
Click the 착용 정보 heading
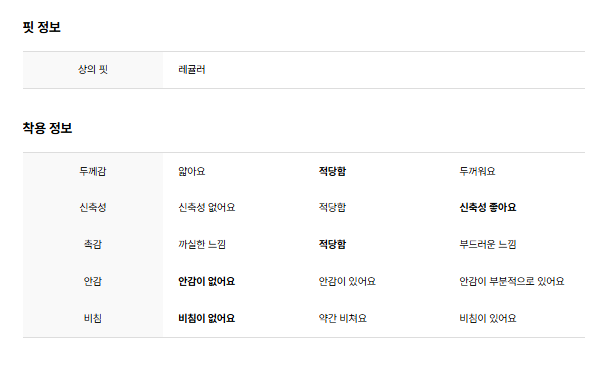pos(47,128)
